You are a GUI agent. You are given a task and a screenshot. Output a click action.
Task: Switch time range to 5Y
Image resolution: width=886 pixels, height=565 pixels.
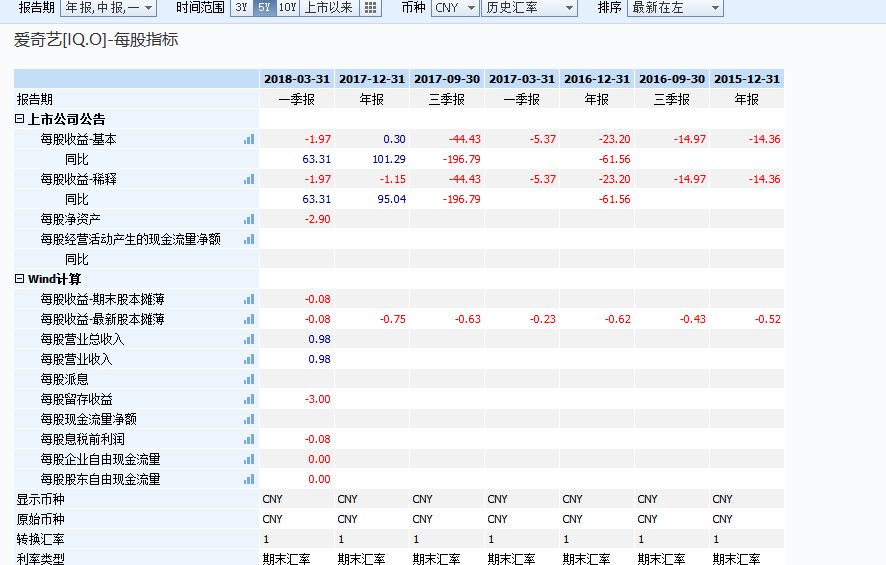(263, 8)
